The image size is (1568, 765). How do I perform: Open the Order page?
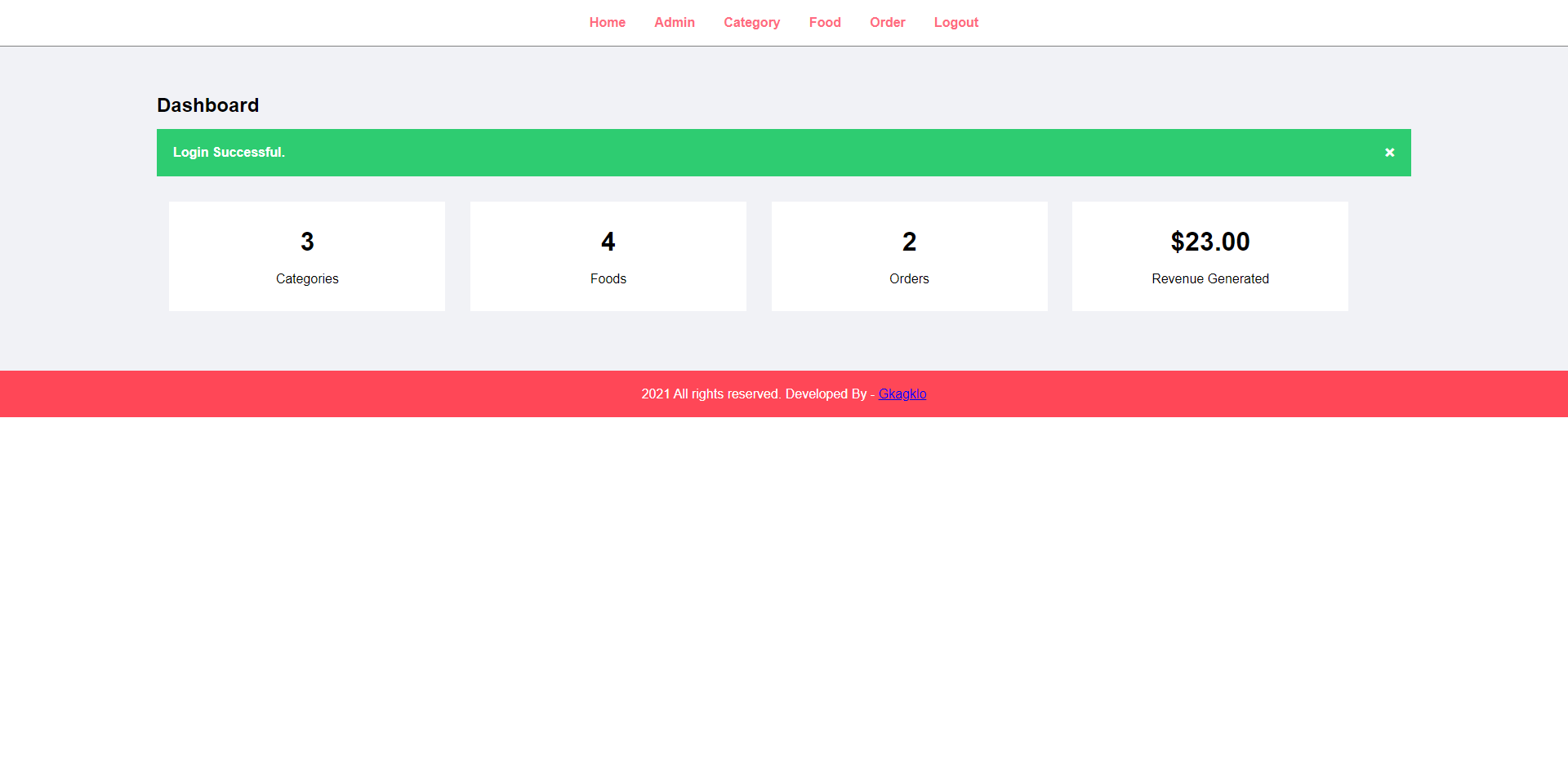[x=887, y=23]
